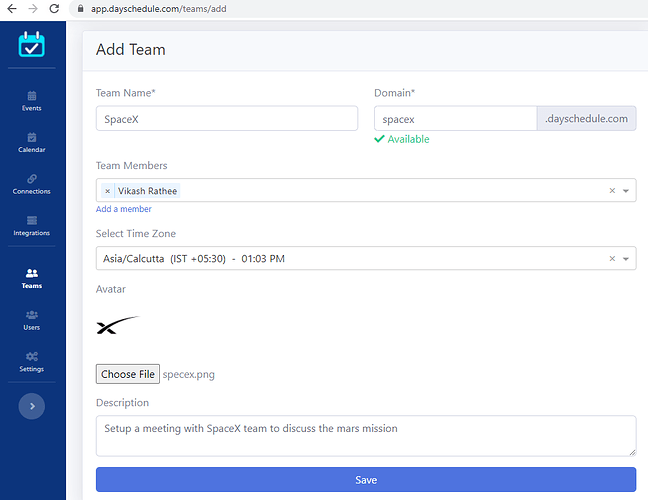Screen dimensions: 648x500
Task: Clear the selected time zone
Action: click(x=612, y=259)
